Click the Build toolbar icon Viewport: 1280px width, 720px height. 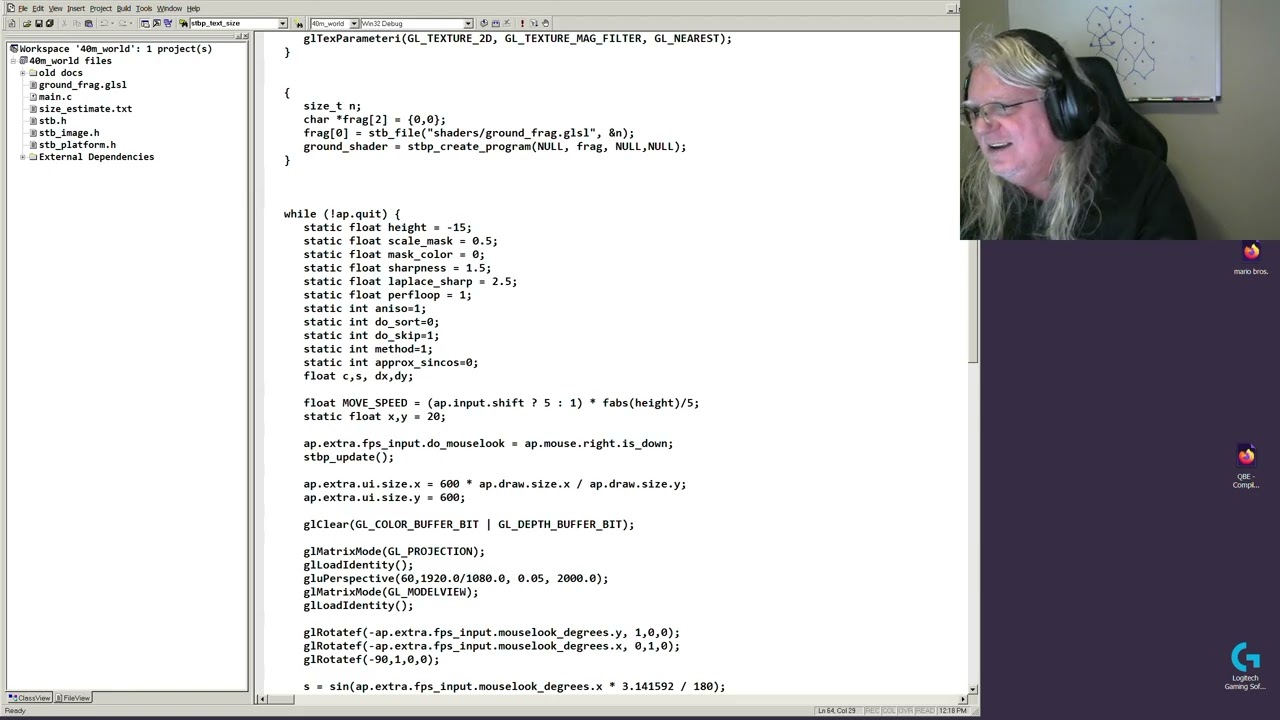point(495,24)
